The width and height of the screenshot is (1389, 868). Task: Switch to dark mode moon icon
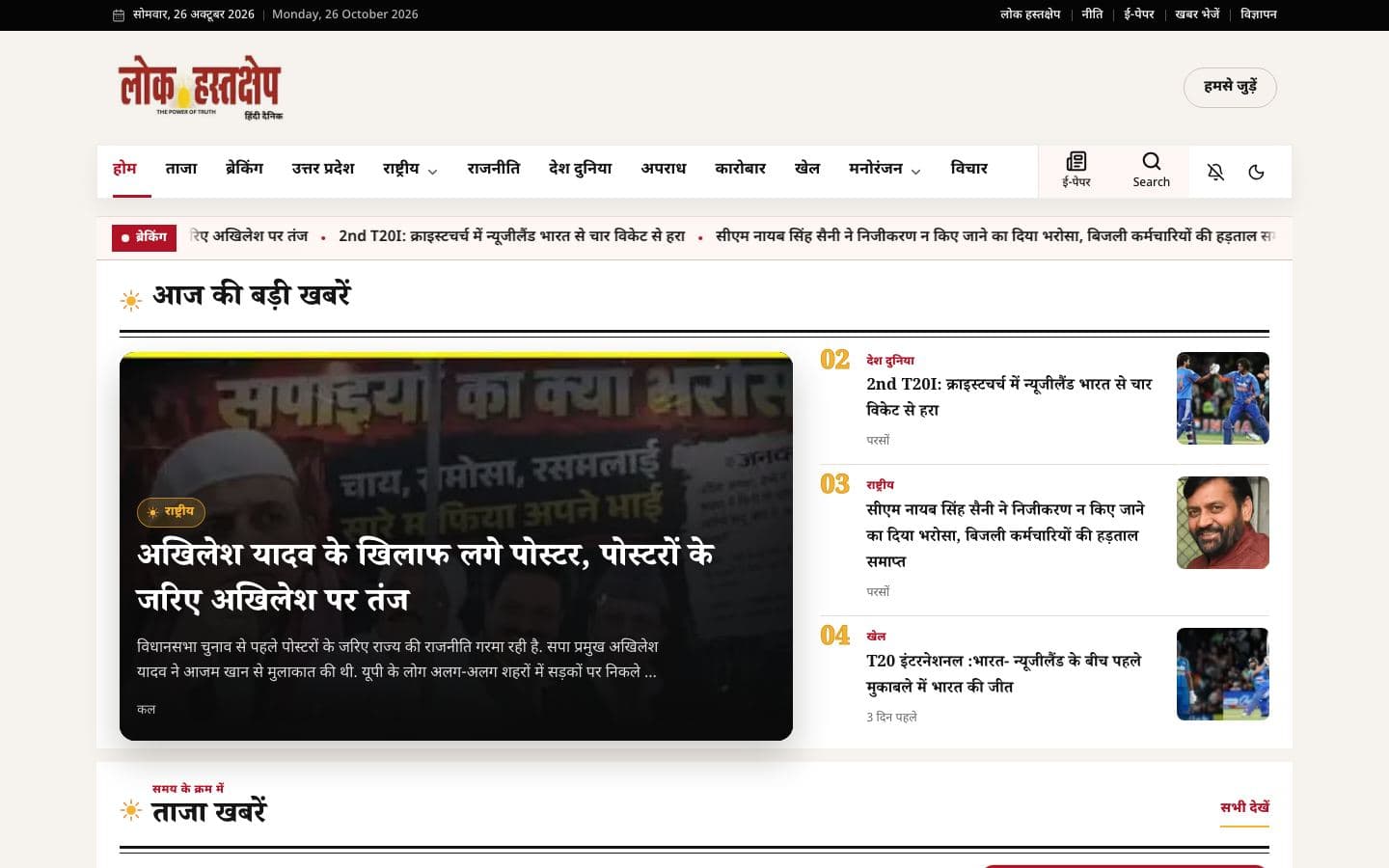coord(1256,172)
